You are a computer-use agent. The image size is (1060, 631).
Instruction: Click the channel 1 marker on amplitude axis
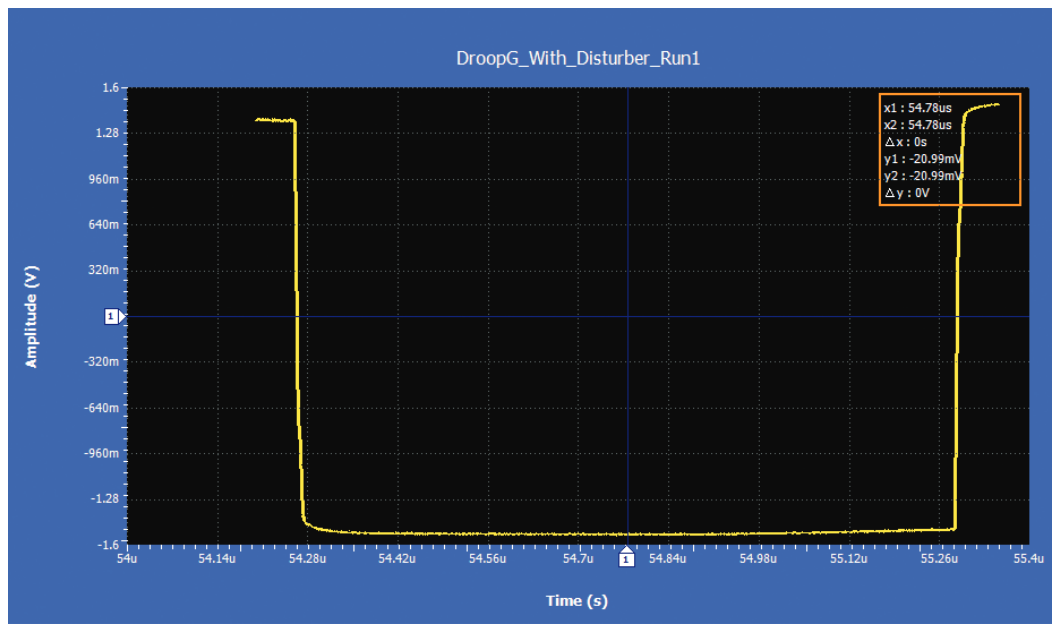(x=112, y=317)
